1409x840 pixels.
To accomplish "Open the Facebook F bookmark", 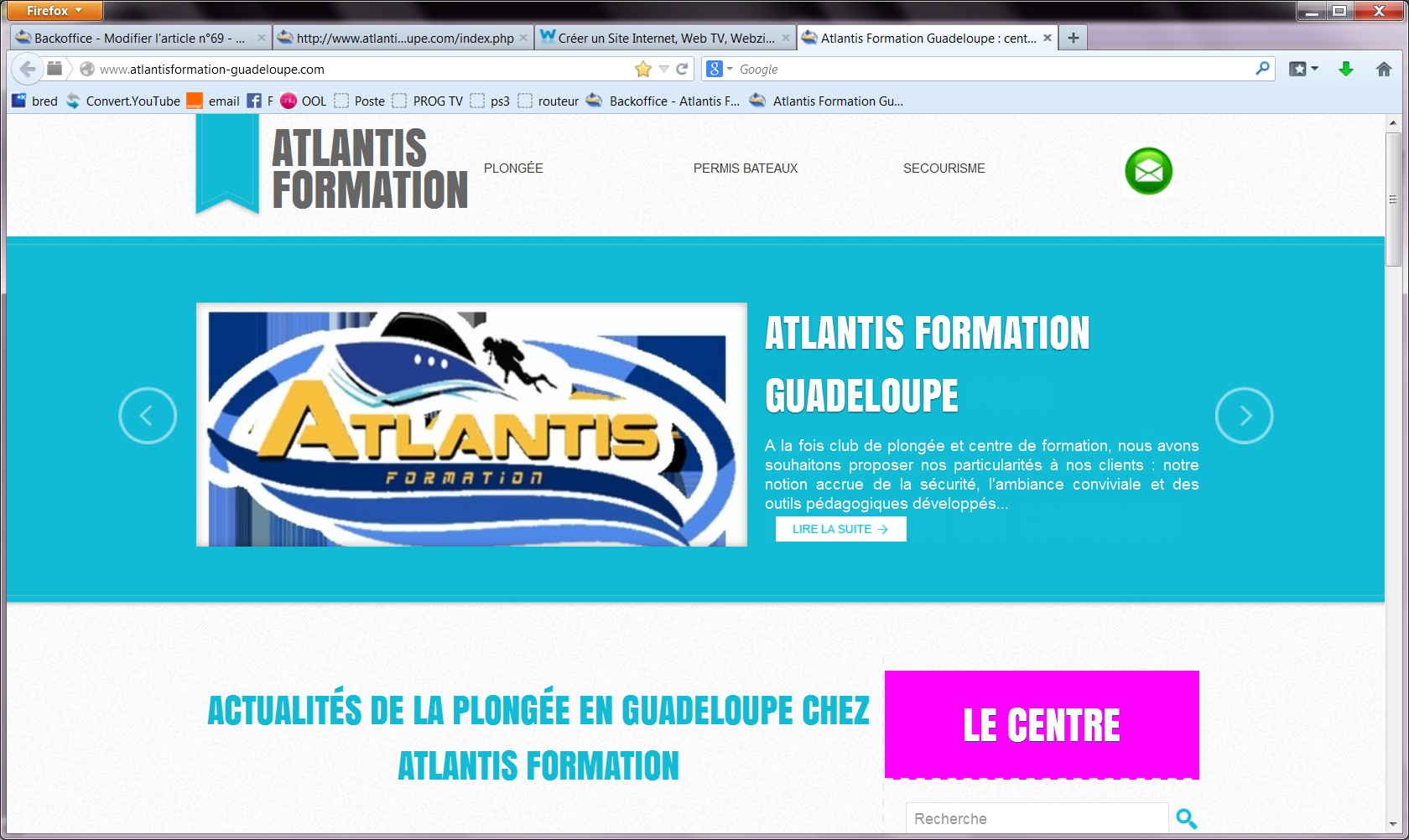I will pyautogui.click(x=260, y=101).
